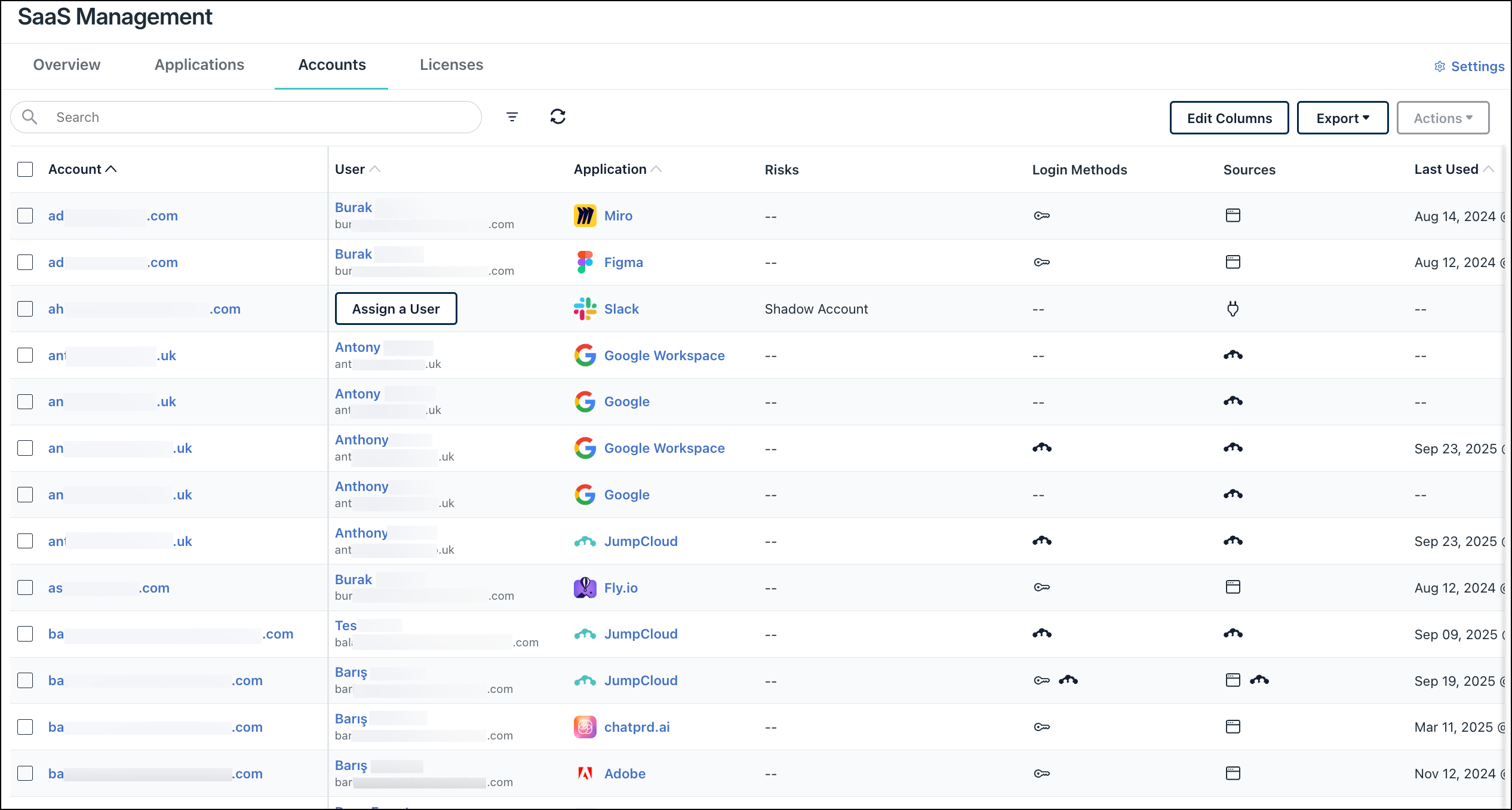Open the Export dropdown
The width and height of the screenshot is (1512, 810).
coord(1342,118)
